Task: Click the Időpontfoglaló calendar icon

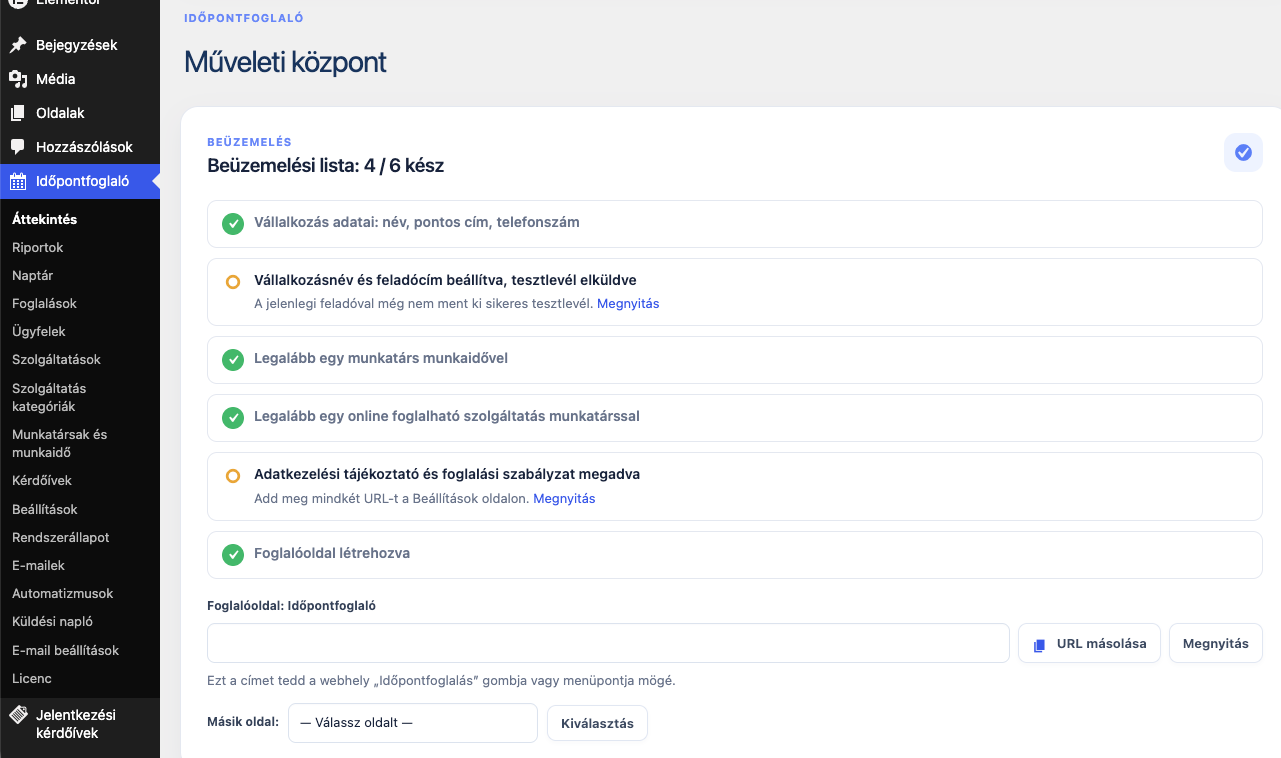Action: click(x=18, y=181)
